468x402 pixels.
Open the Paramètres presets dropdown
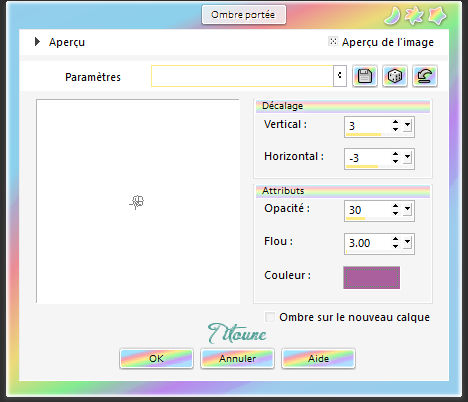pos(340,76)
